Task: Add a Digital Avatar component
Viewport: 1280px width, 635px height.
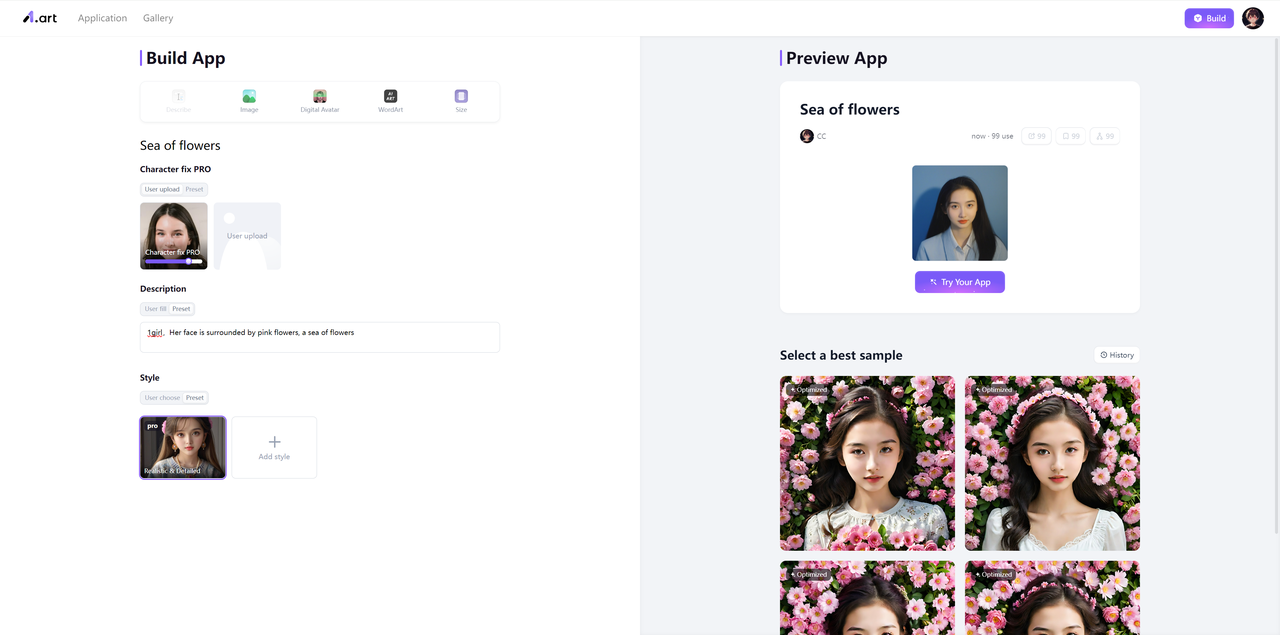Action: tap(320, 97)
